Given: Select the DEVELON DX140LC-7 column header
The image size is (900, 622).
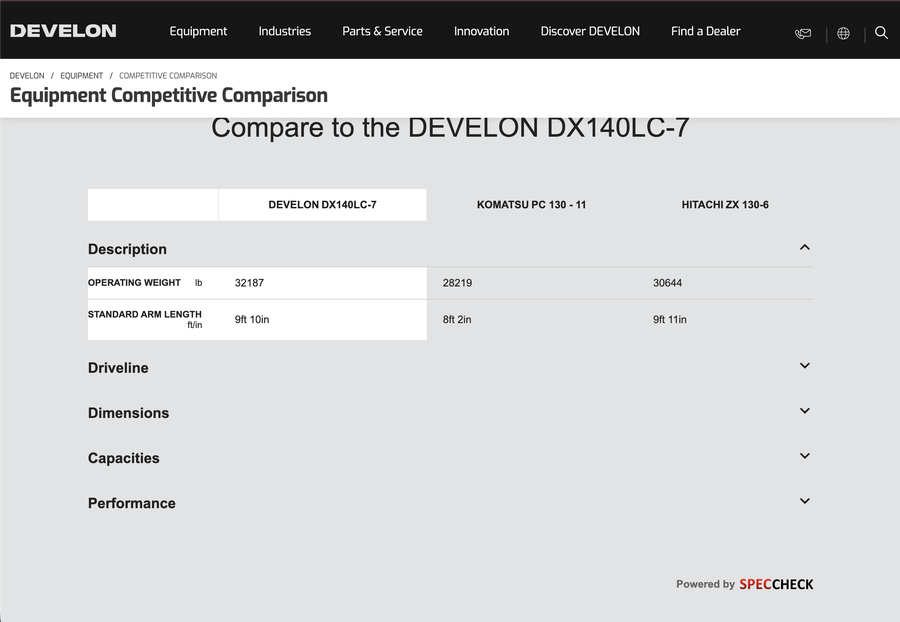Looking at the screenshot, I should point(323,205).
